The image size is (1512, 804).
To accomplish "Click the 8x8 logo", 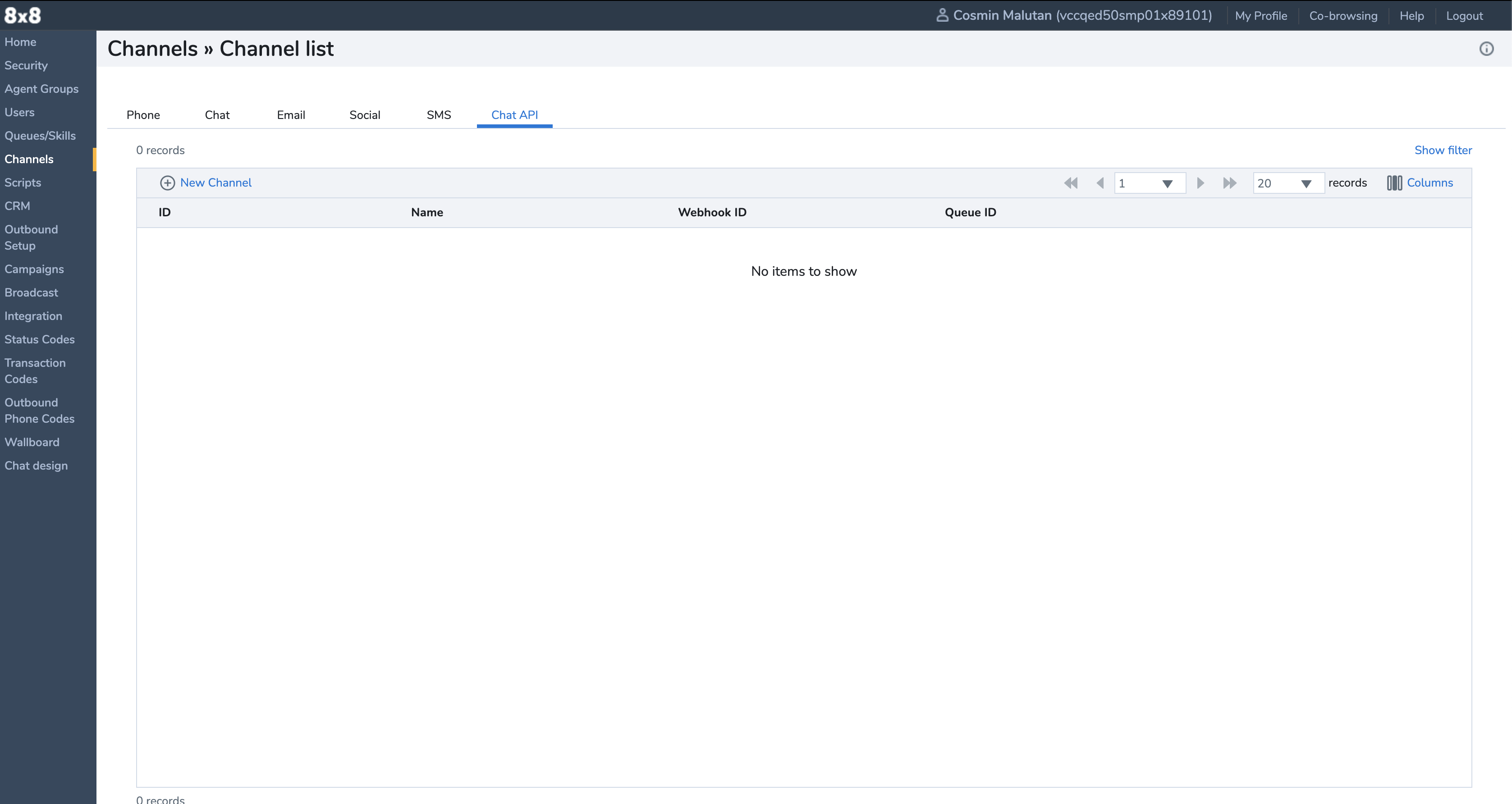I will pyautogui.click(x=22, y=15).
